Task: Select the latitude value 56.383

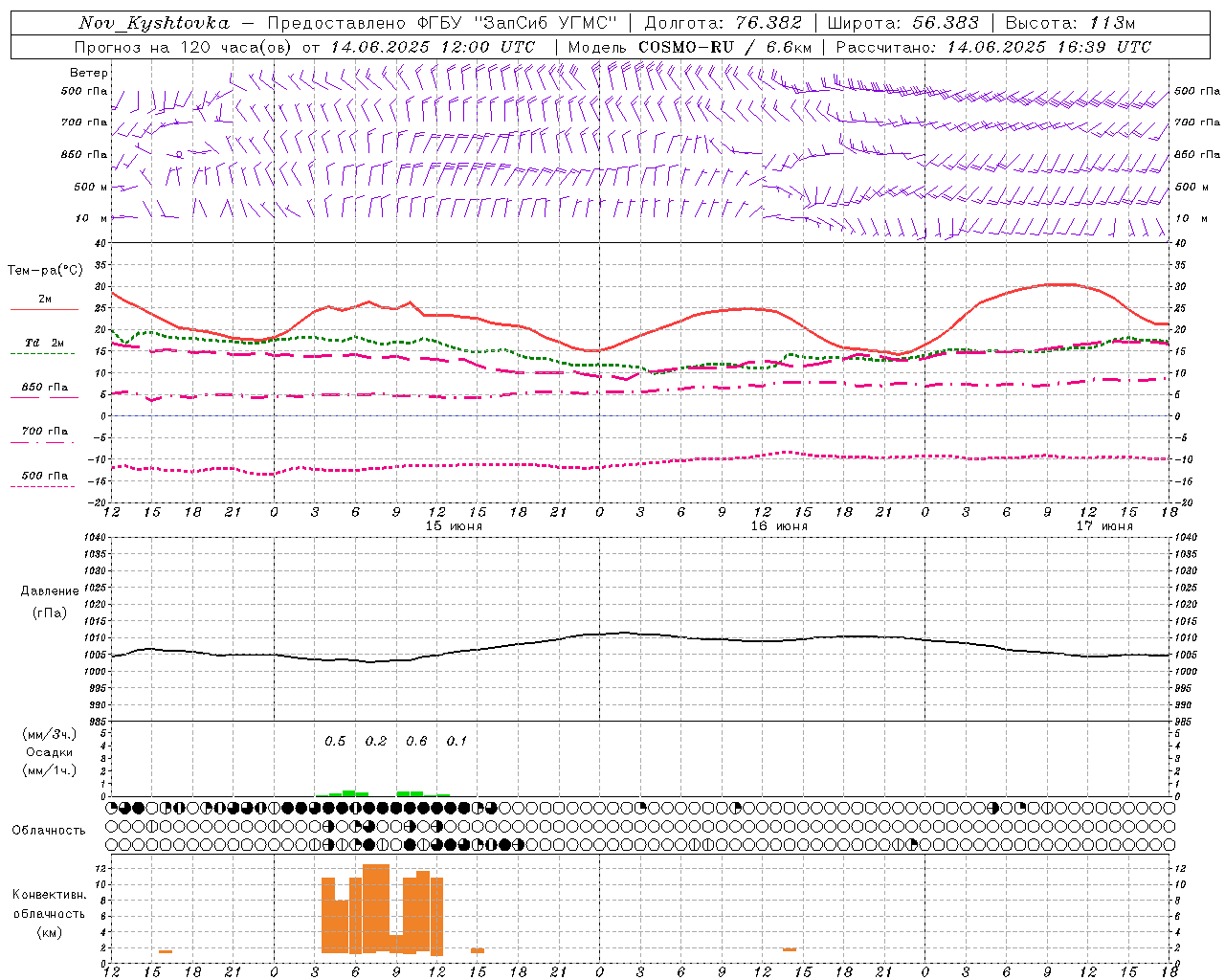Action: click(946, 23)
